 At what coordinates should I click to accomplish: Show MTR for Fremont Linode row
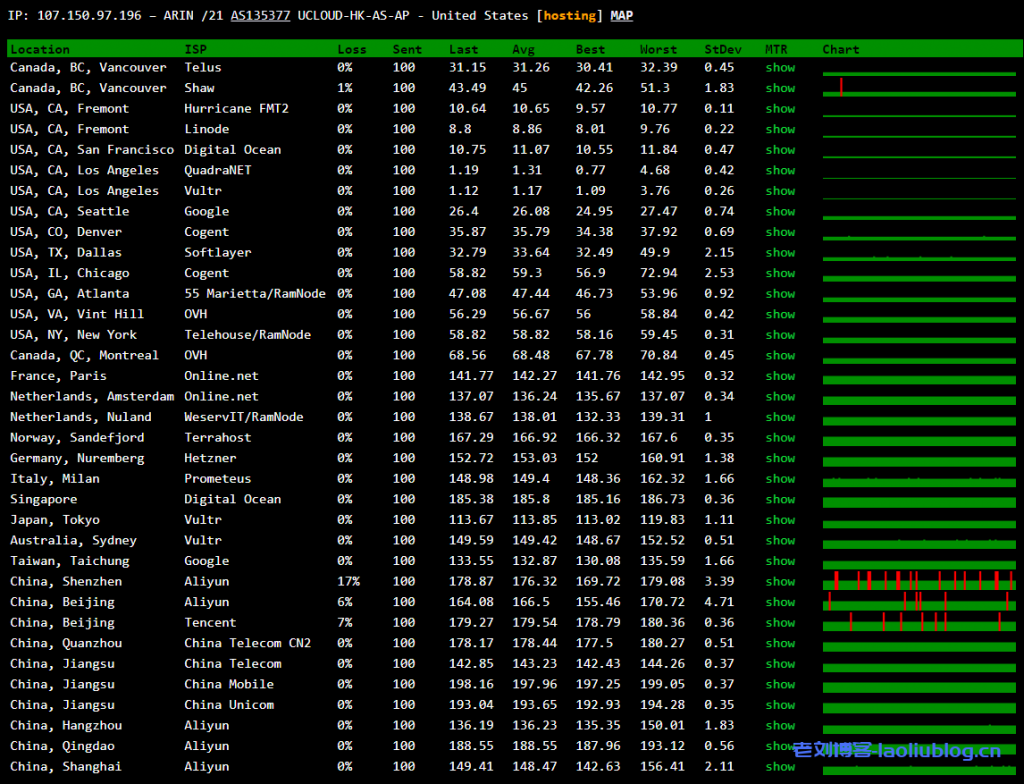780,129
